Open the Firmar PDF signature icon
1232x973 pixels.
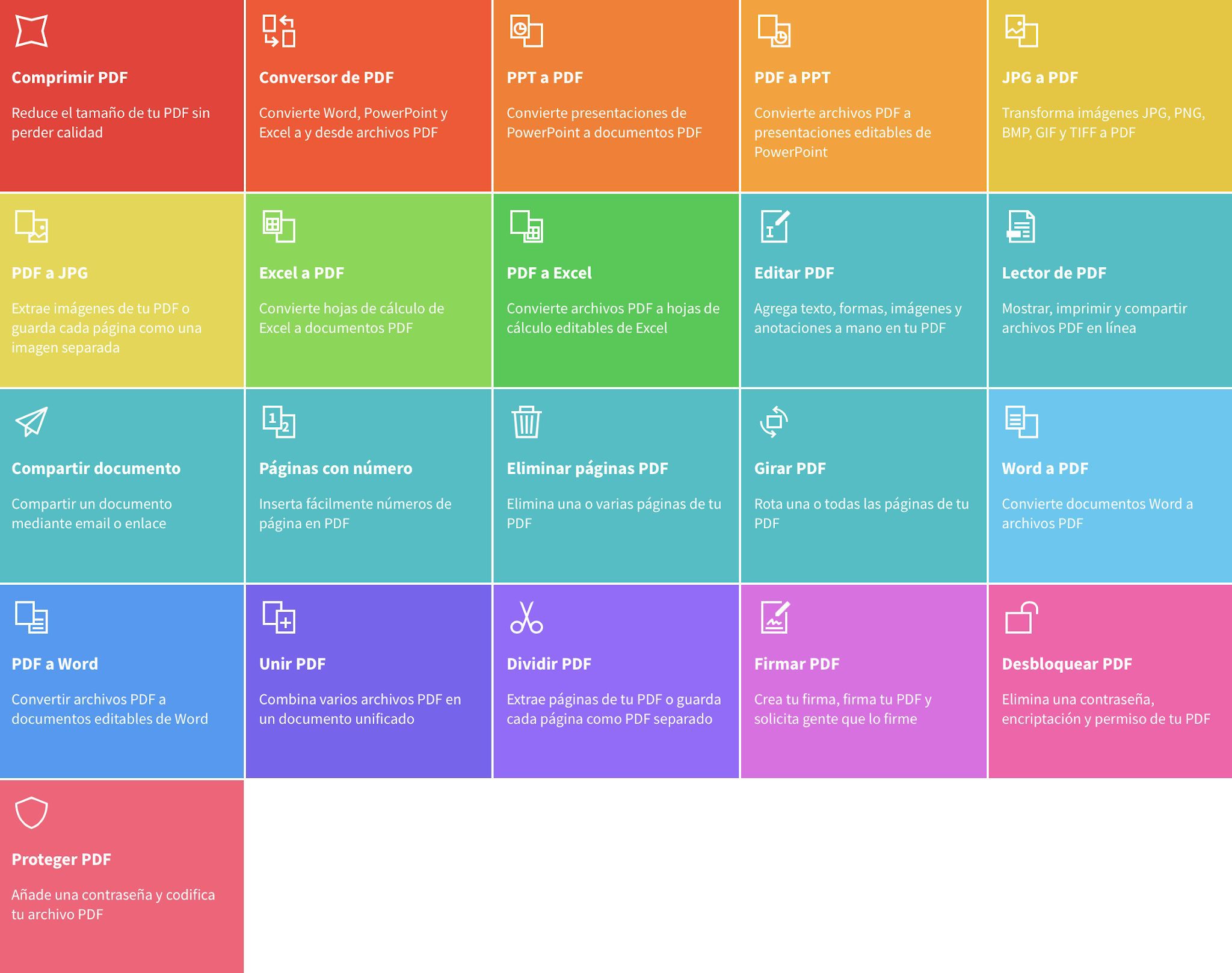774,617
